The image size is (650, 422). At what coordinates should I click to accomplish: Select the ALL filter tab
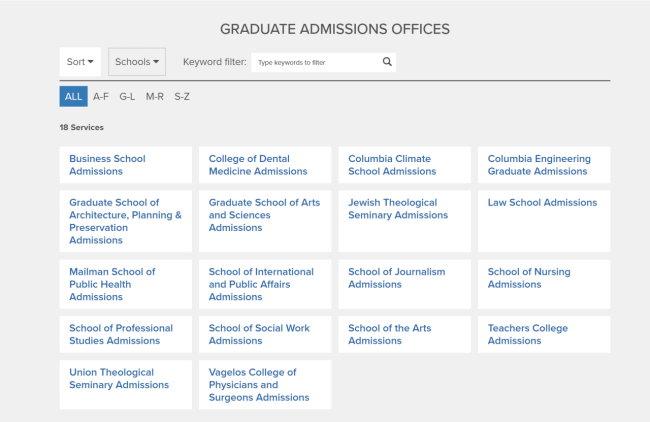tap(73, 97)
